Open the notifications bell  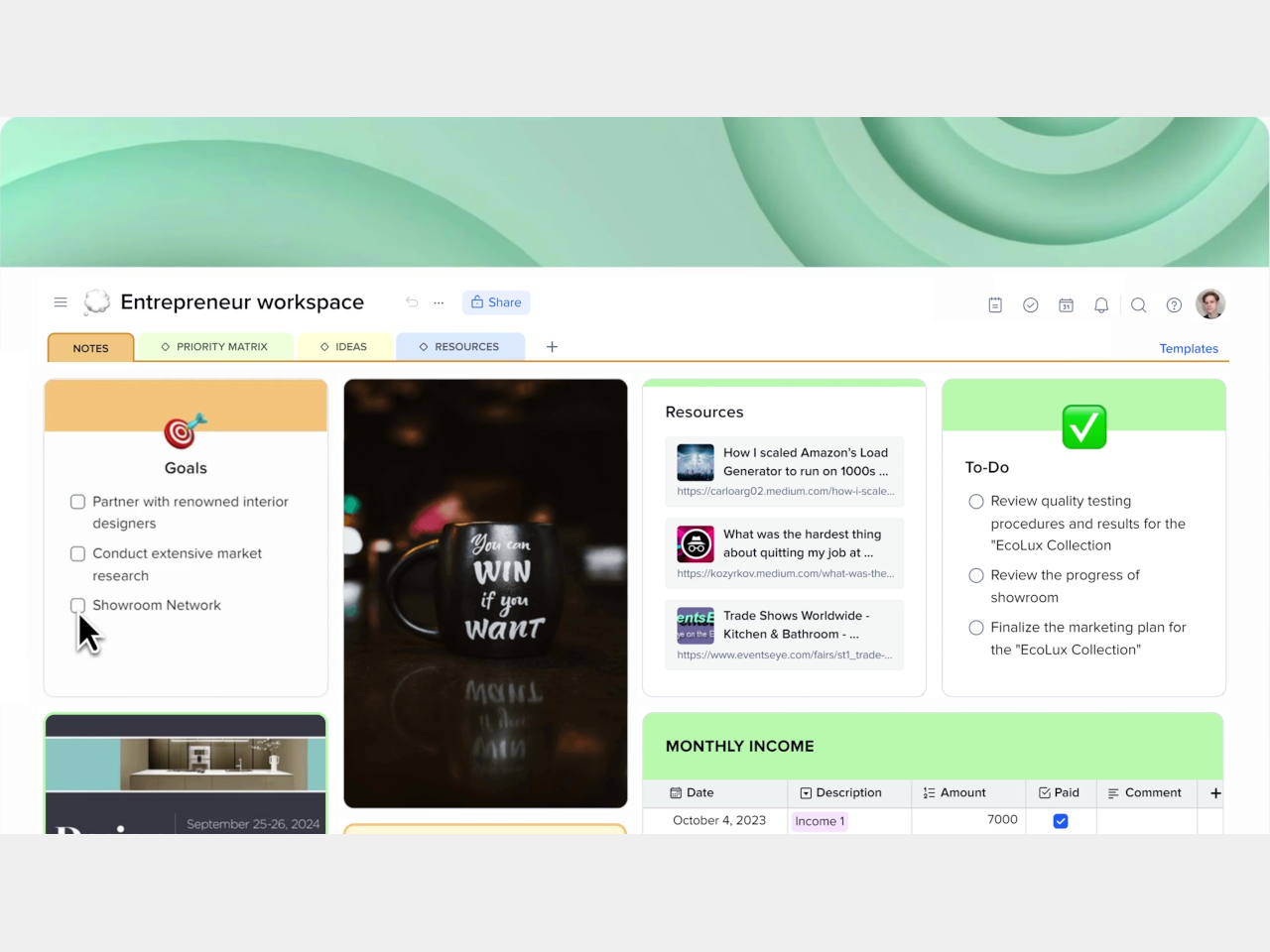pos(1101,305)
